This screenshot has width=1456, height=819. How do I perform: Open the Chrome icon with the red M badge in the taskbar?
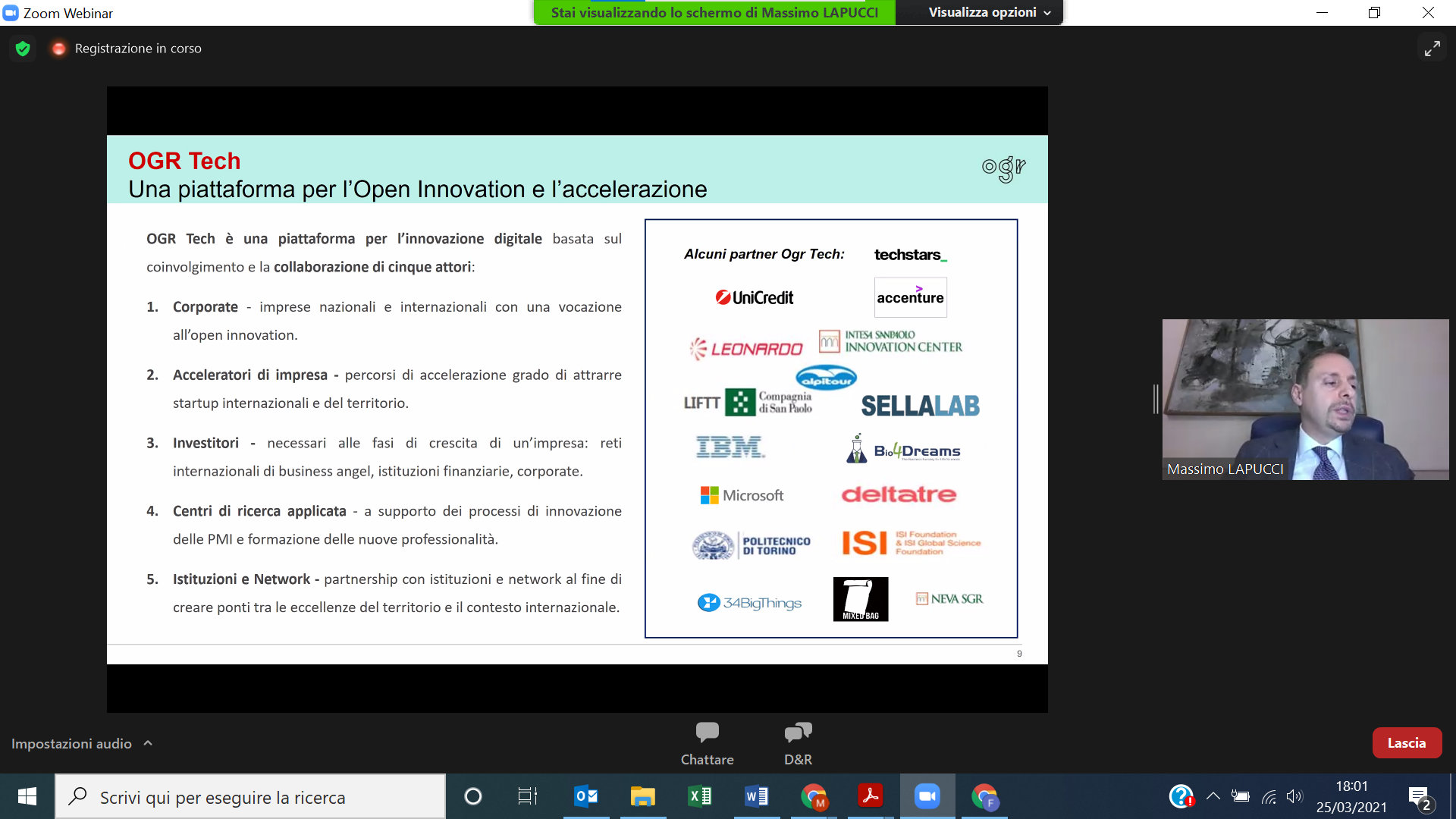coord(814,796)
